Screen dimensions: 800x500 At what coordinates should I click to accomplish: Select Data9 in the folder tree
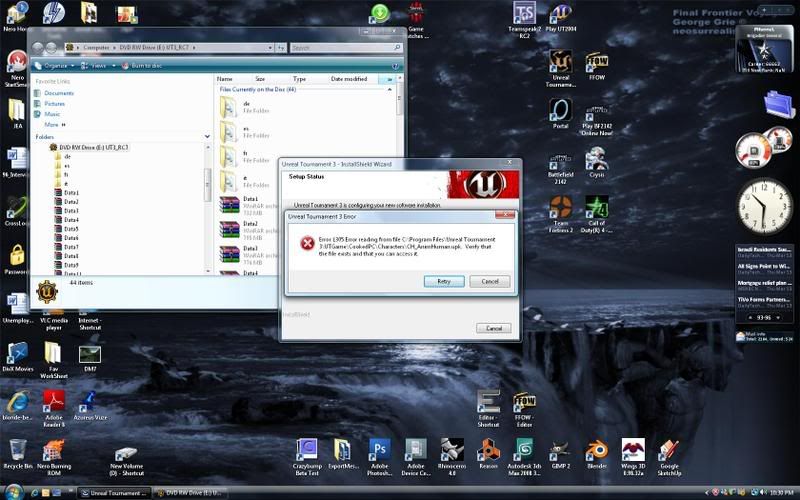[x=67, y=265]
